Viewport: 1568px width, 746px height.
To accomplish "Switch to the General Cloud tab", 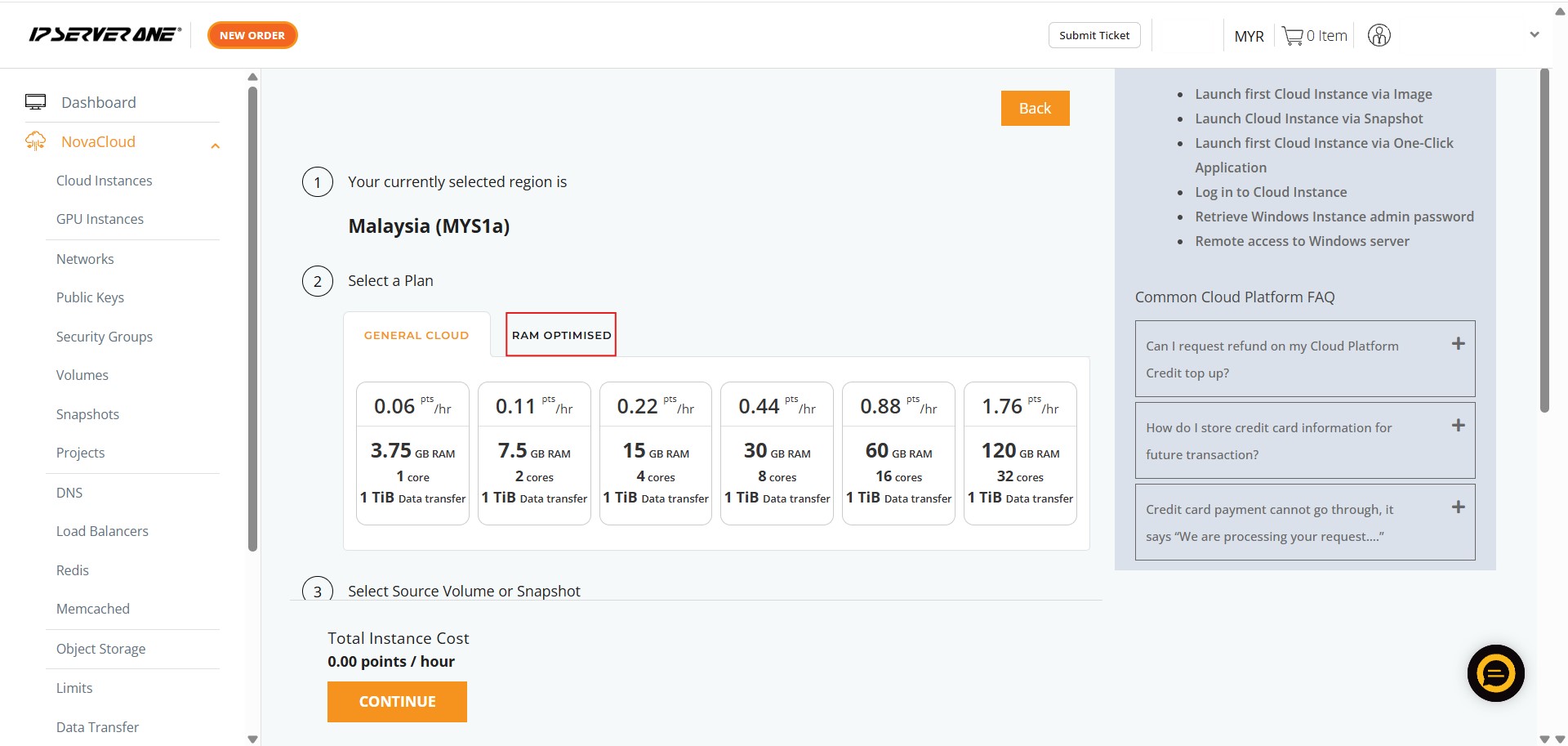I will [416, 335].
